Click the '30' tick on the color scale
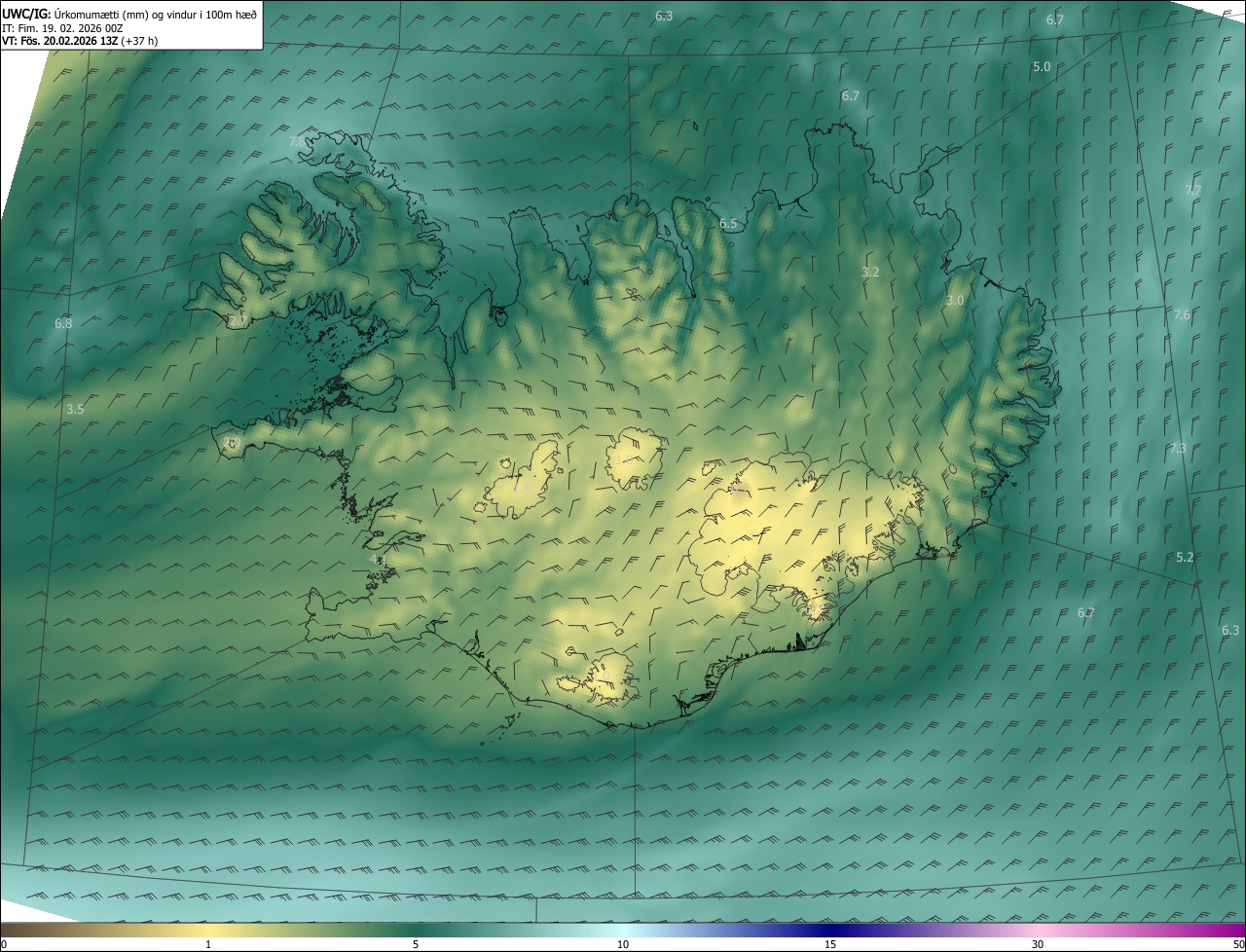This screenshot has height=952, width=1246. [1038, 944]
